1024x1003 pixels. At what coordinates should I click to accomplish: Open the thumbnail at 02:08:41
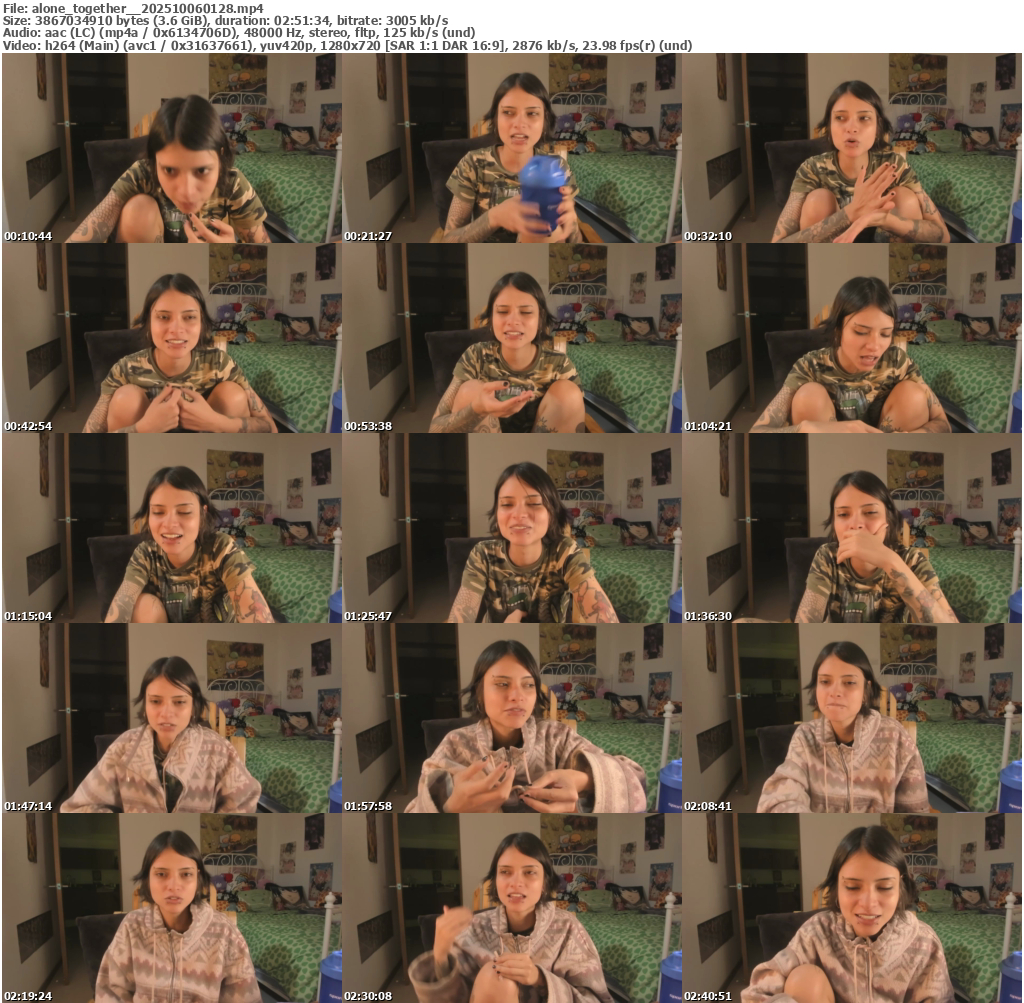pyautogui.click(x=851, y=718)
